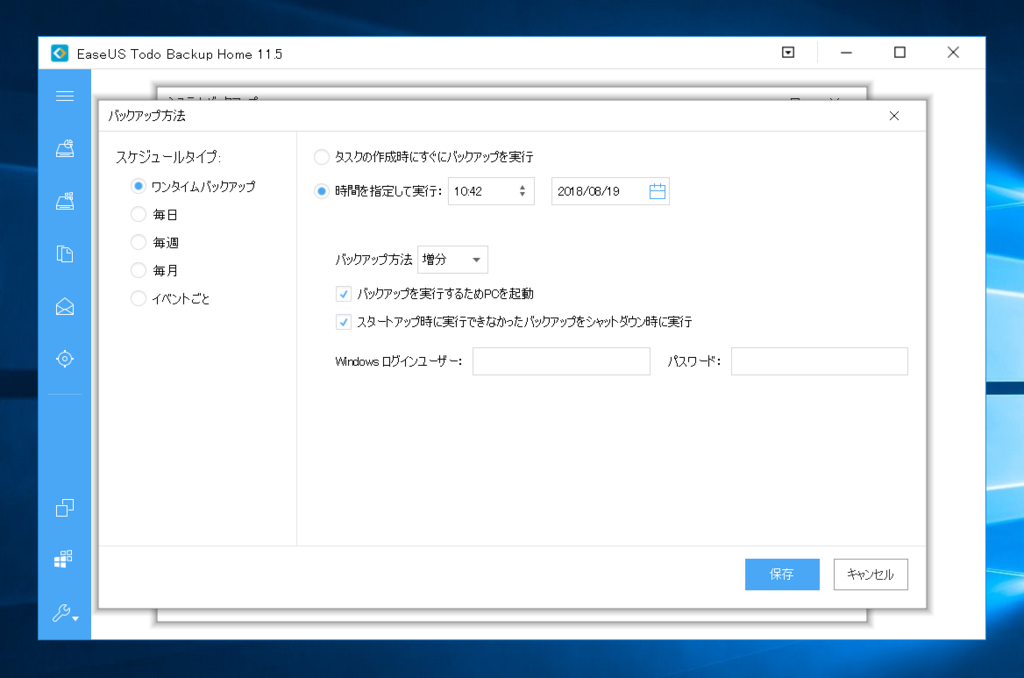Click the mail backup sidebar icon
This screenshot has width=1024, height=678.
[x=65, y=306]
